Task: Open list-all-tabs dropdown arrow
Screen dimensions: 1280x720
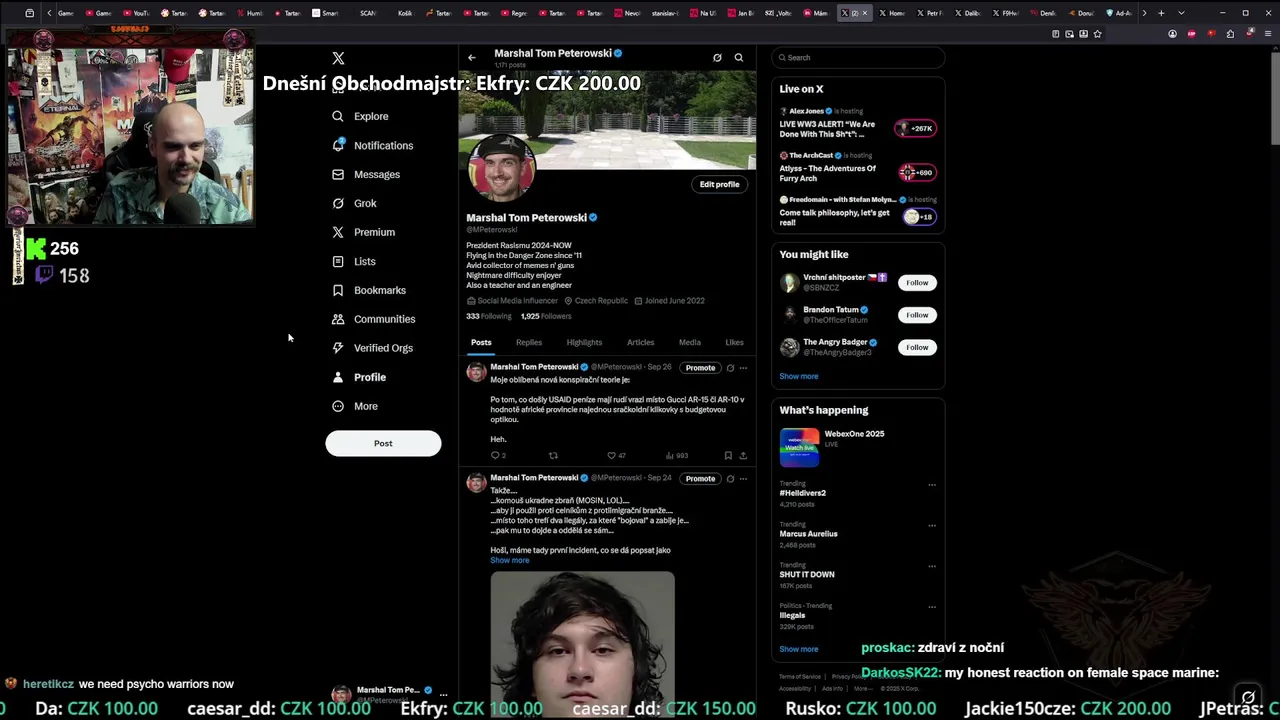Action: pyautogui.click(x=1181, y=13)
